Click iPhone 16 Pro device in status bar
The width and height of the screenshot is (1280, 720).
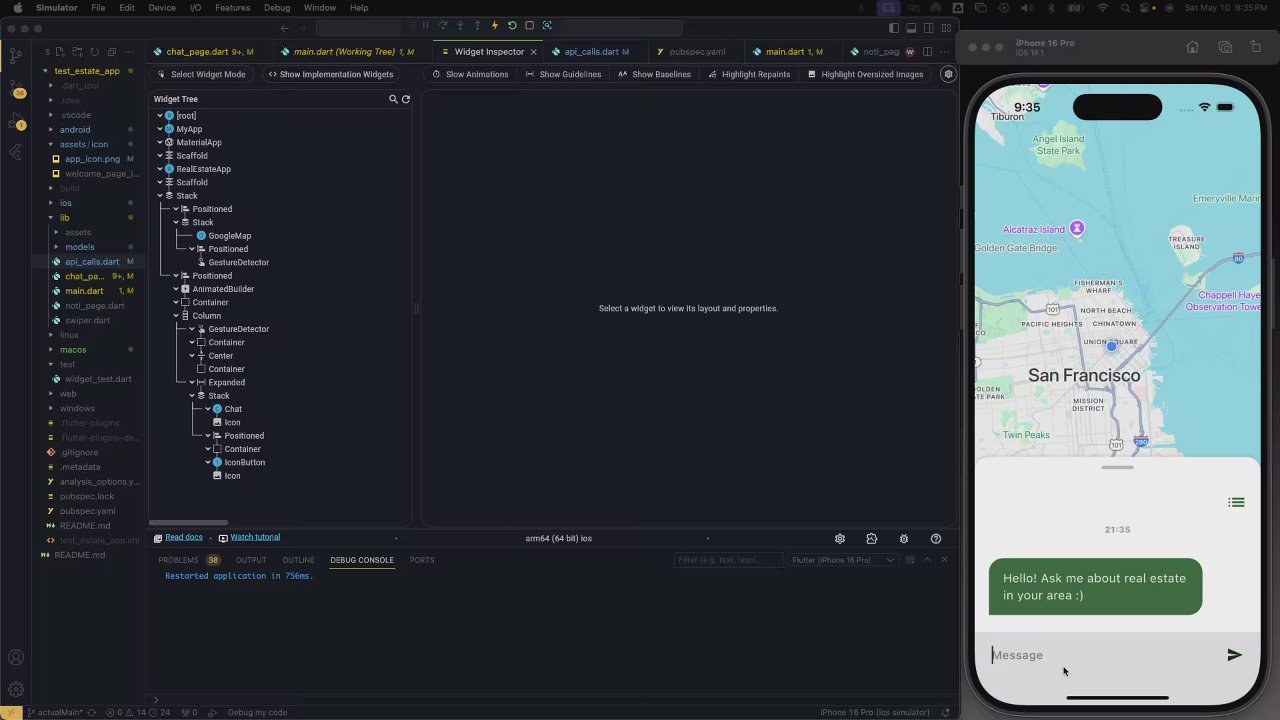coord(875,712)
